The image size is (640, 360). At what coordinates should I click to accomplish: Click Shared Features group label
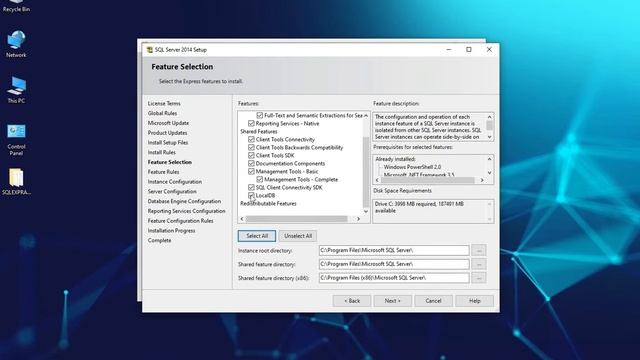[259, 131]
